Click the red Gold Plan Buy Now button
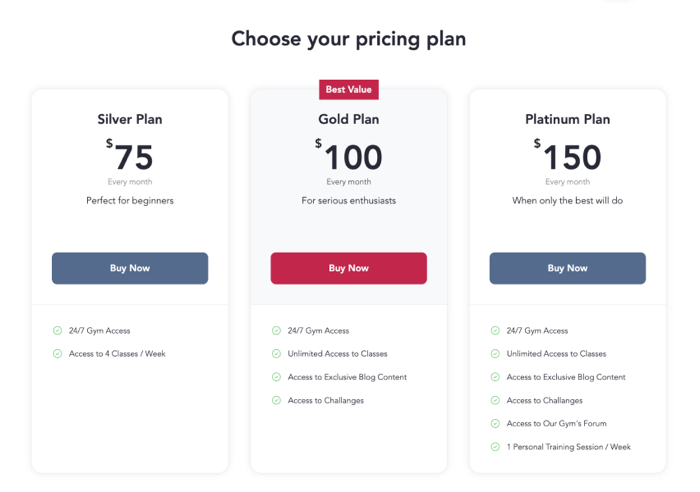This screenshot has height=492, width=700. pos(348,268)
